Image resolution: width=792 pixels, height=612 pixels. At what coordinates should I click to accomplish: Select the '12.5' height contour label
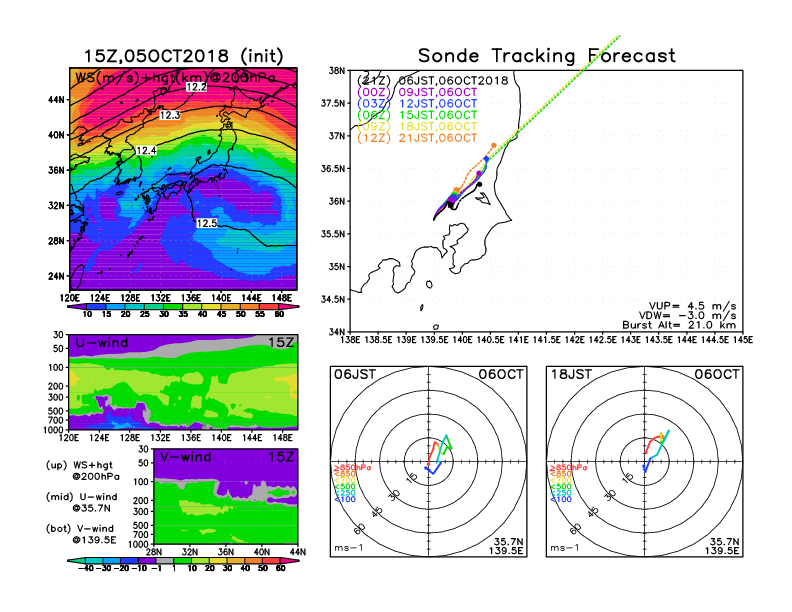[207, 223]
